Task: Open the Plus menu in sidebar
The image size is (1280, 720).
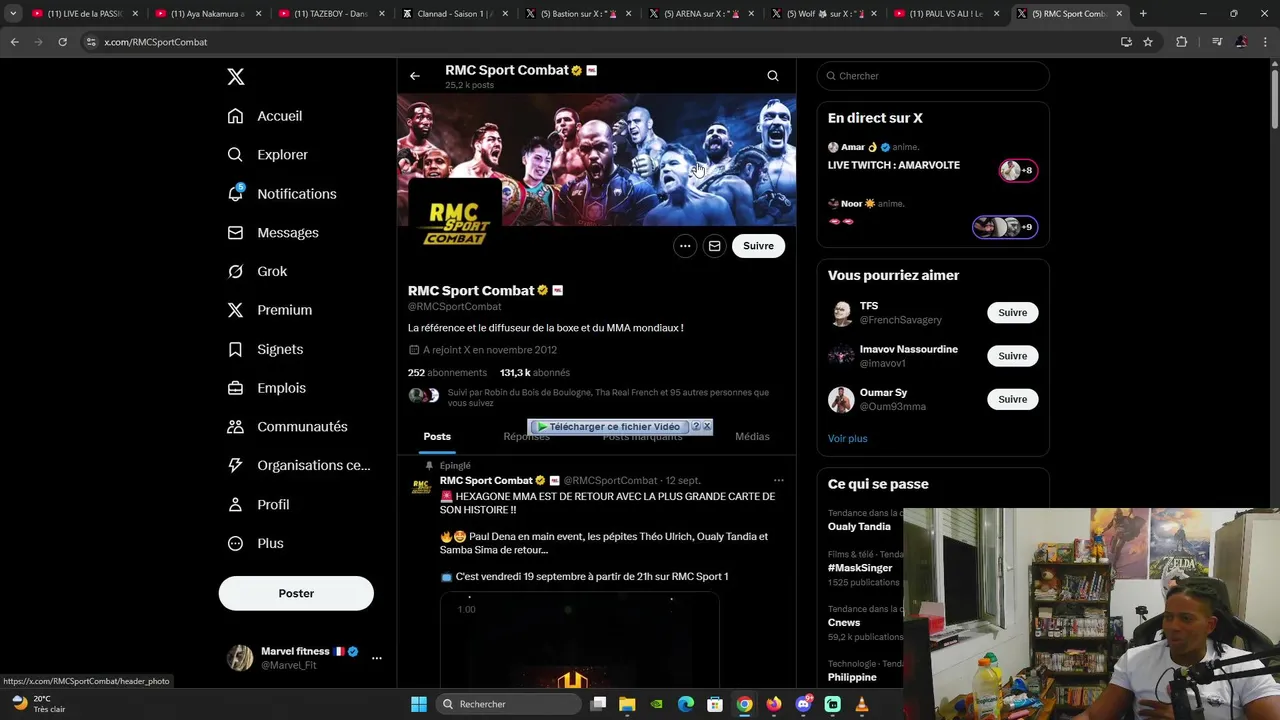Action: coord(255,544)
